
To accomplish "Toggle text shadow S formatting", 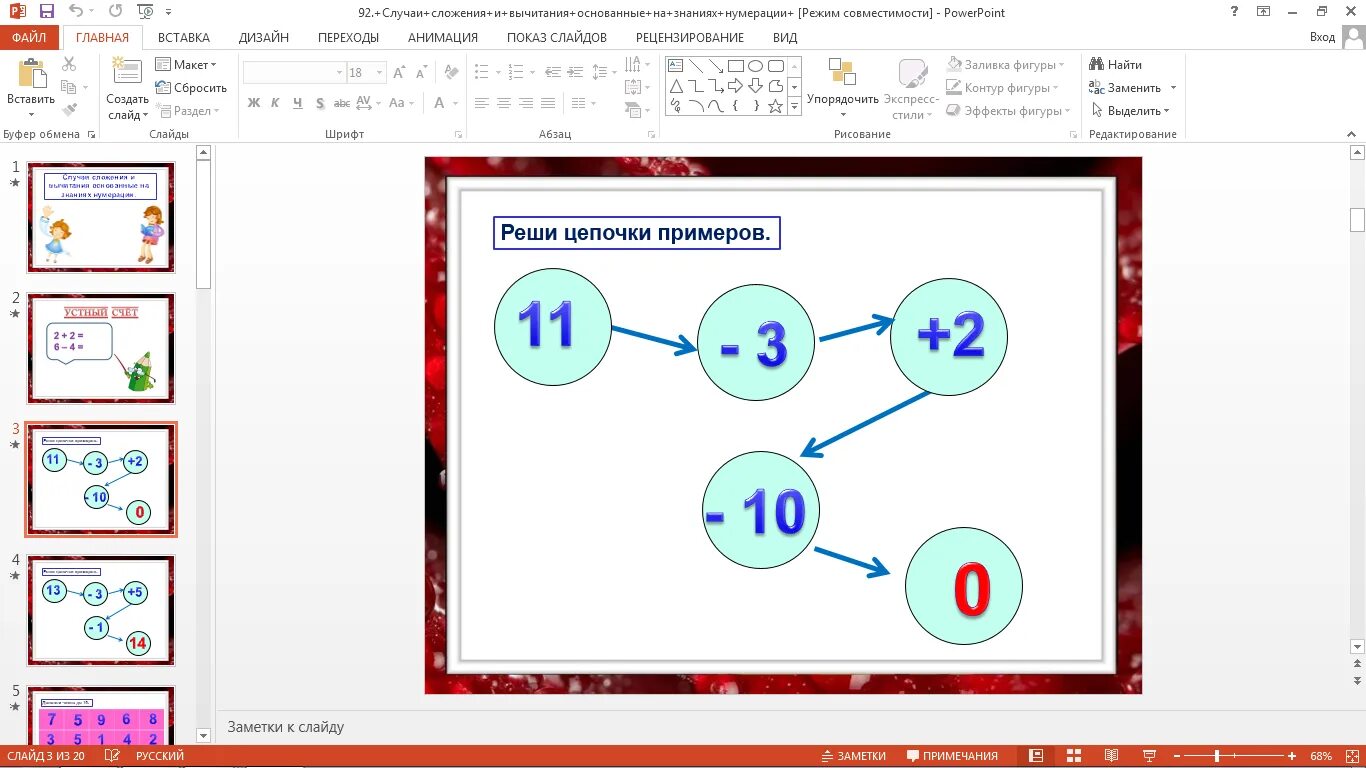I will coord(320,103).
